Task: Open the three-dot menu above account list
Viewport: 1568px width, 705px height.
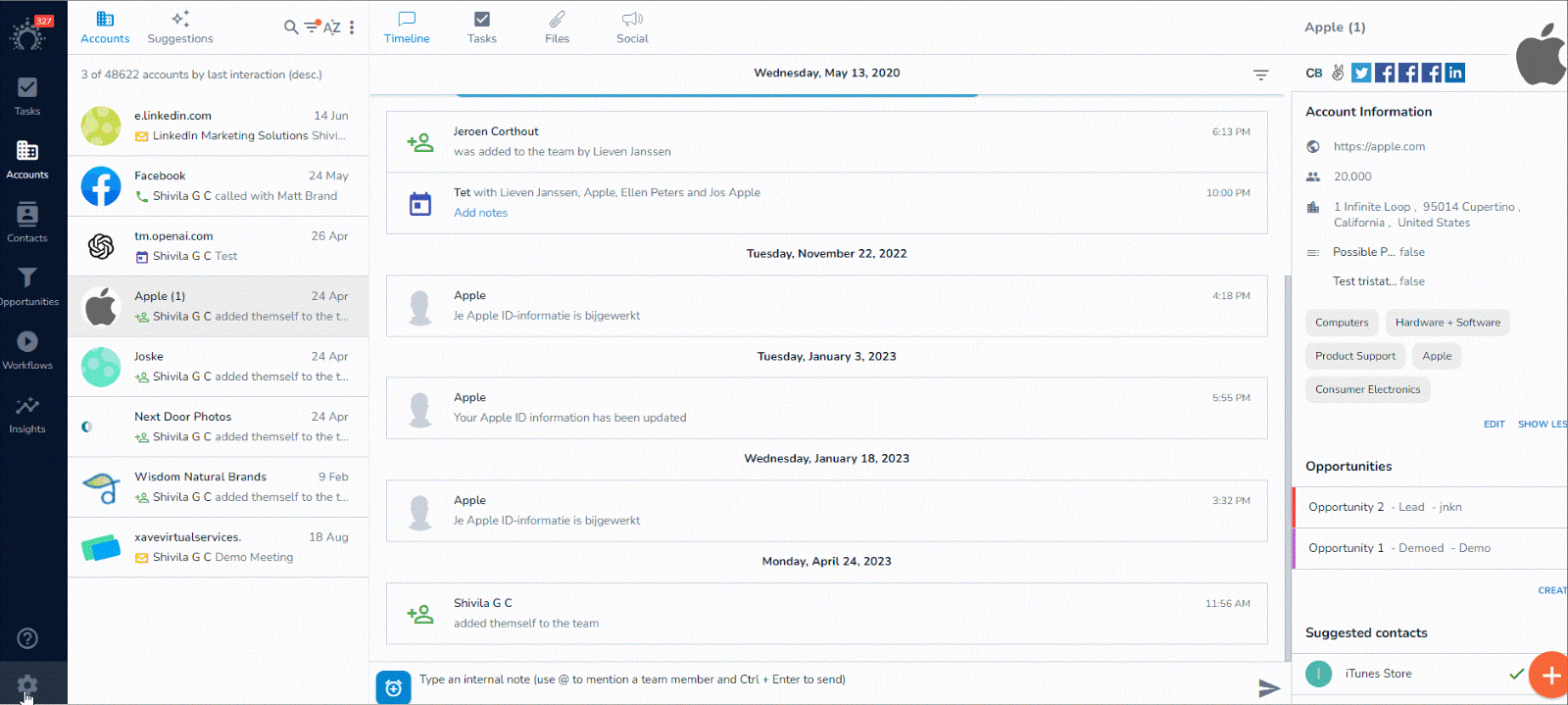Action: click(x=352, y=27)
